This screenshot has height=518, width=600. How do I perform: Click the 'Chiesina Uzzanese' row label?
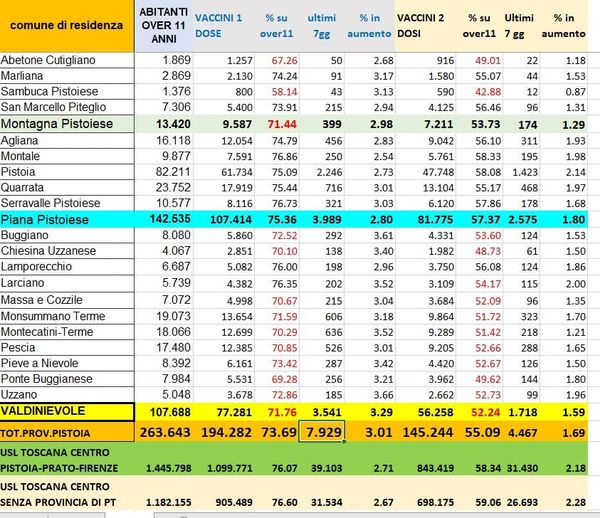pyautogui.click(x=67, y=251)
